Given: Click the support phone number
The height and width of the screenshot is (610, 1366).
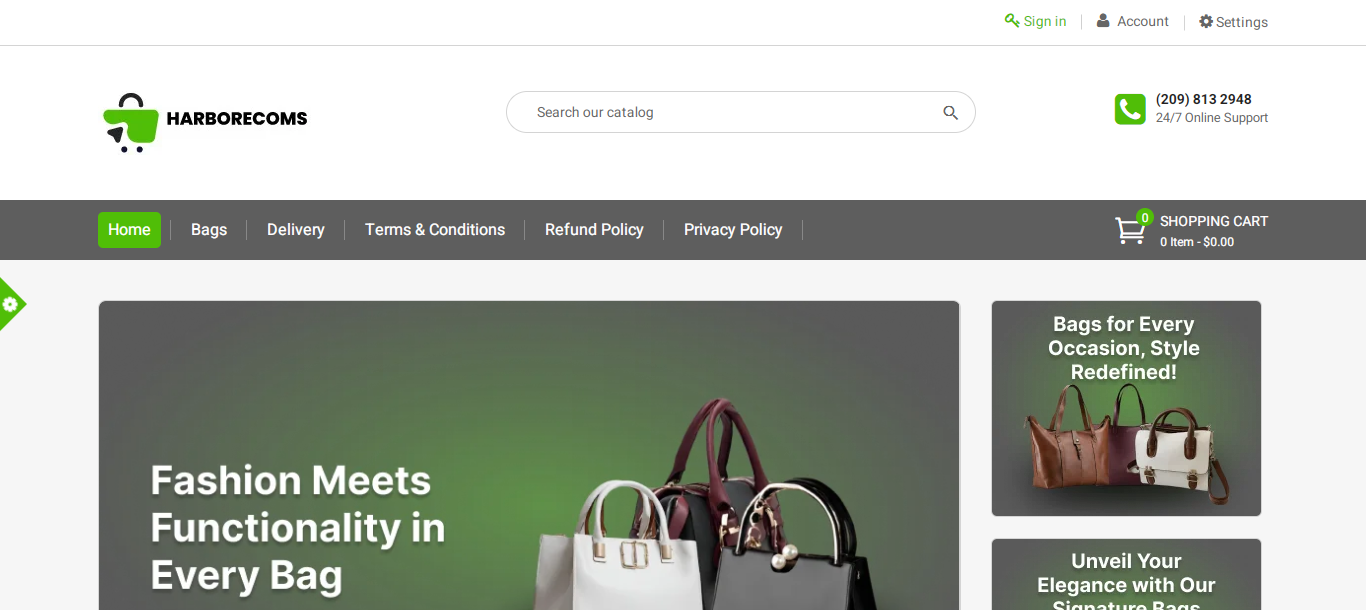Looking at the screenshot, I should 1204,99.
